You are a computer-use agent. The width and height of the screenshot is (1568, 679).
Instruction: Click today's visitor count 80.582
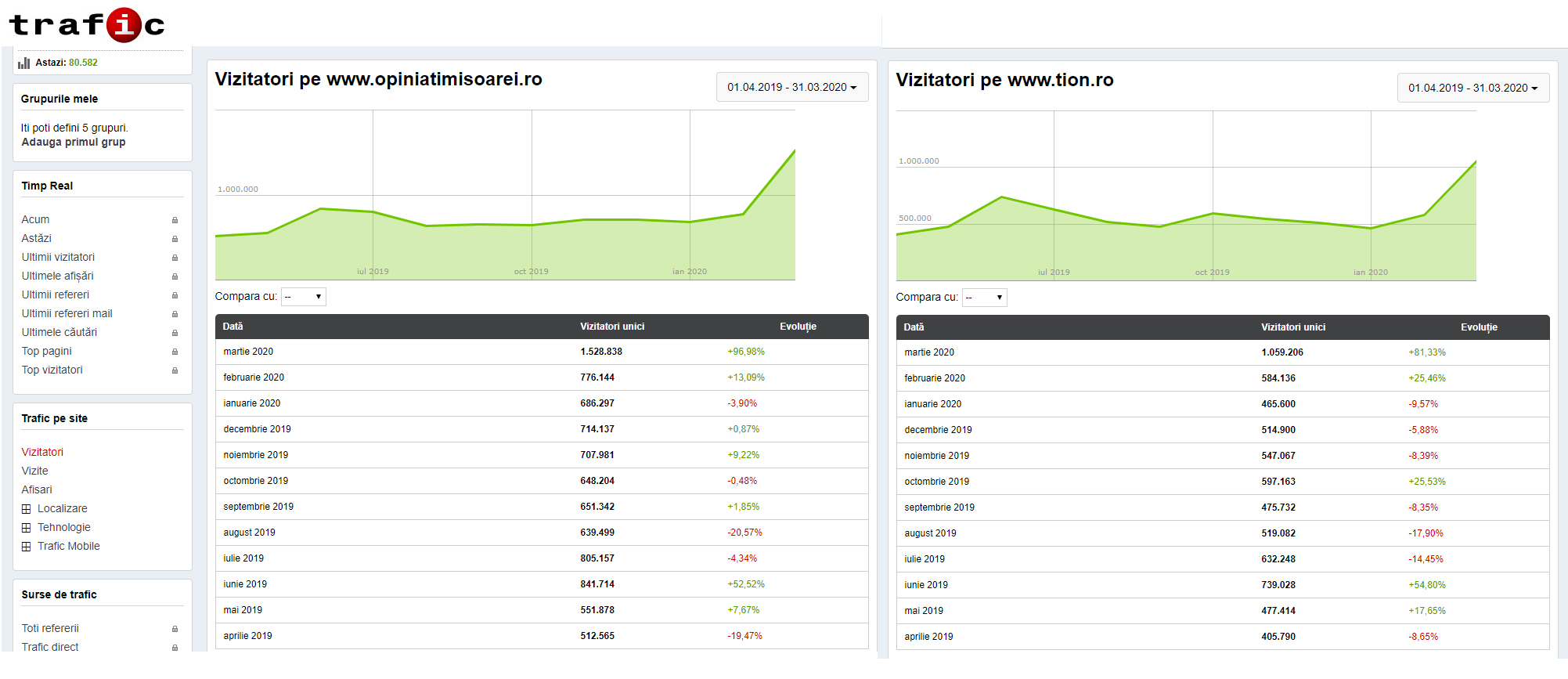click(83, 63)
